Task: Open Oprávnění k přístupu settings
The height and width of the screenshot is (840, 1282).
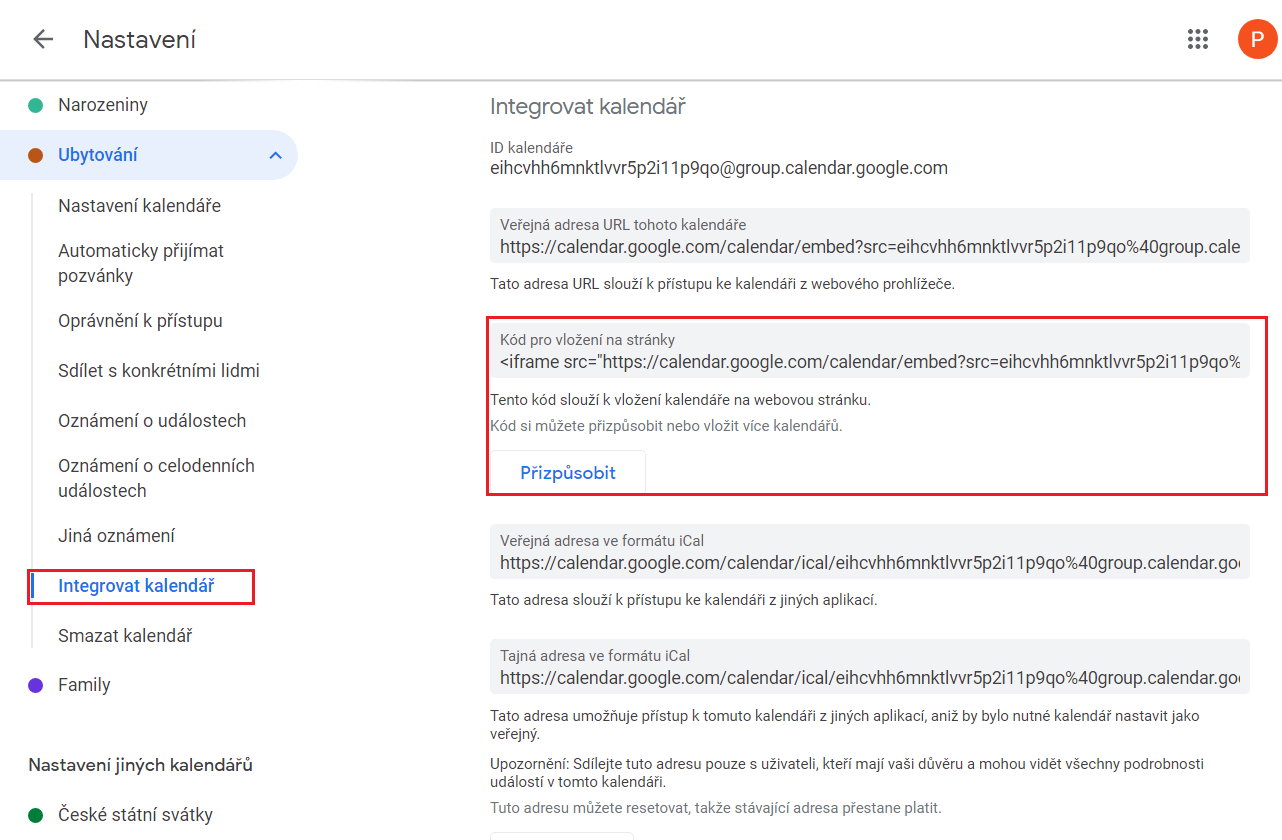Action: [x=140, y=321]
